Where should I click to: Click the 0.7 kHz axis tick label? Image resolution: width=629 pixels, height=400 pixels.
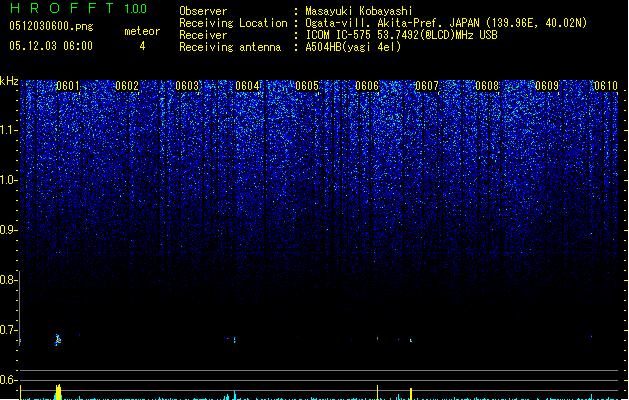tap(8, 330)
